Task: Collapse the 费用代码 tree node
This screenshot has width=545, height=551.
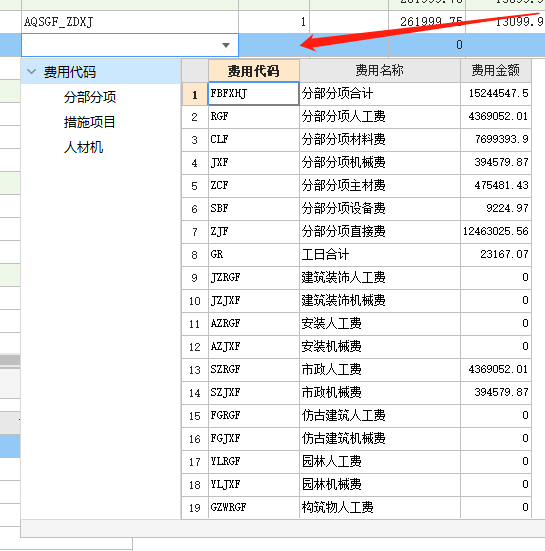Action: [32, 72]
